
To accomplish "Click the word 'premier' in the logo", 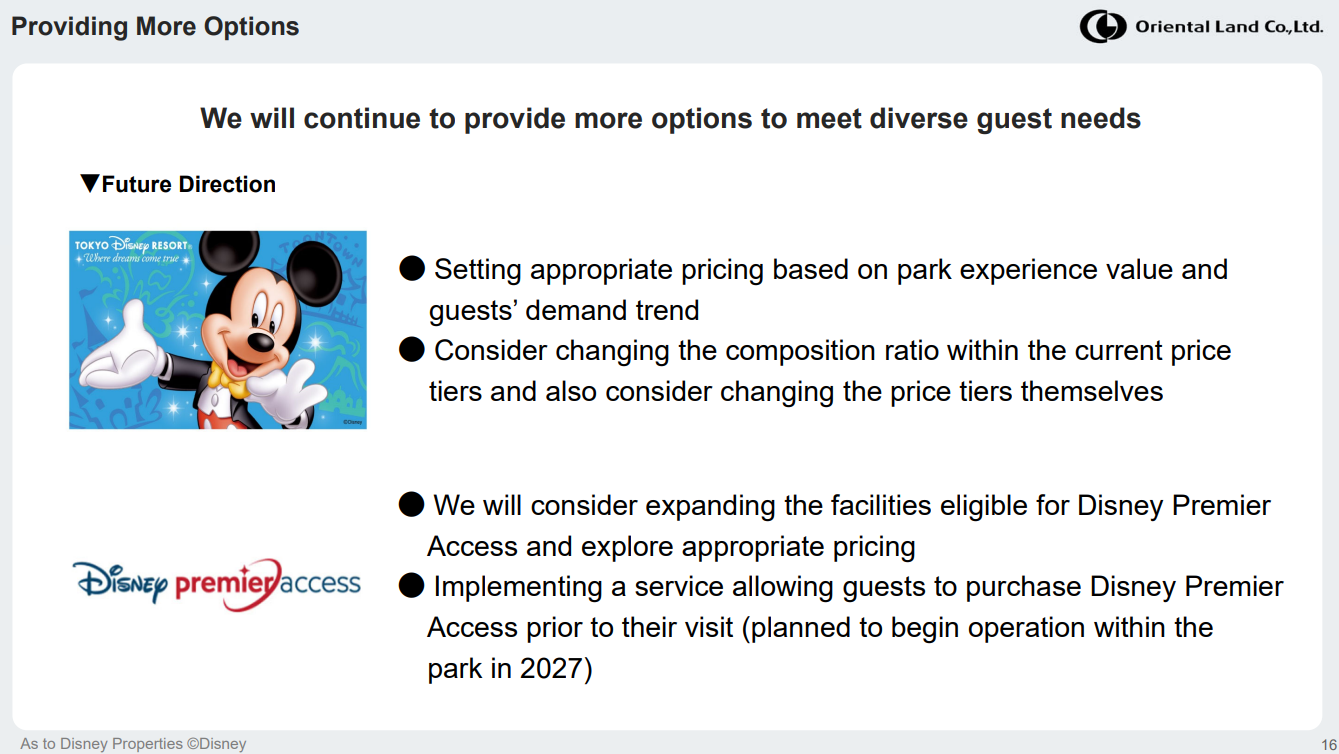I will coord(224,583).
